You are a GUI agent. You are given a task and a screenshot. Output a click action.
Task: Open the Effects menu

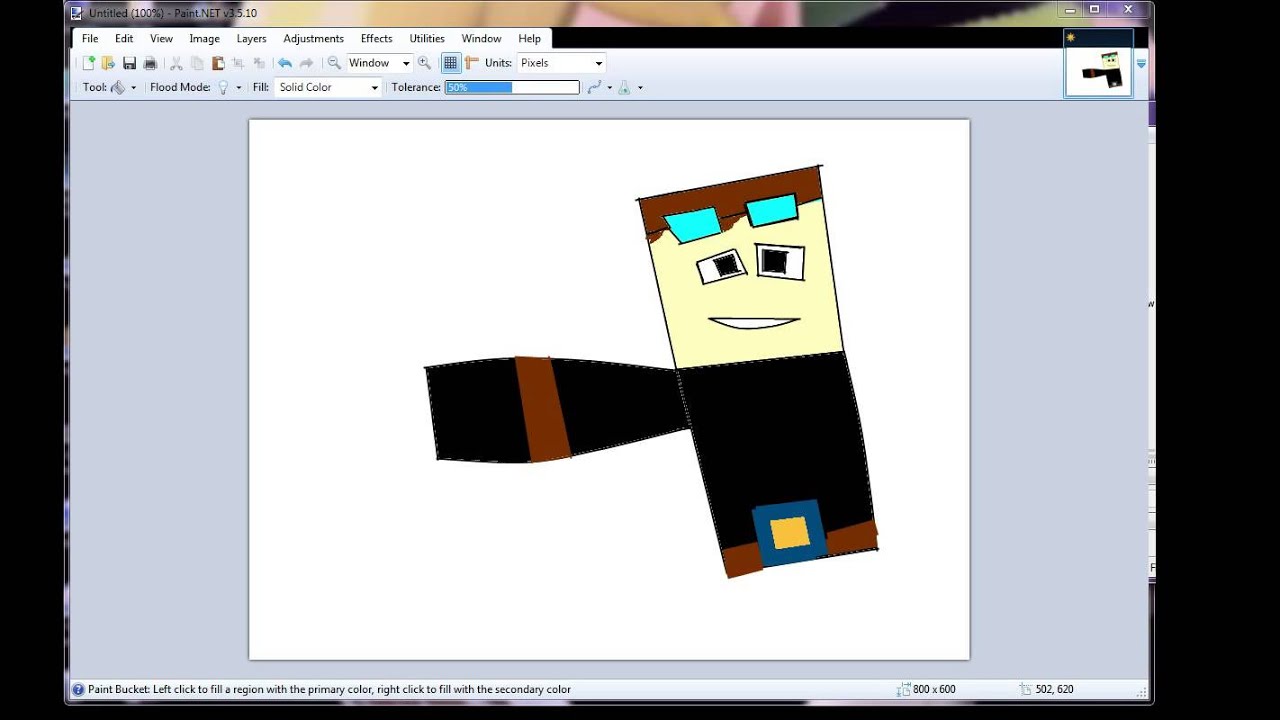click(376, 39)
